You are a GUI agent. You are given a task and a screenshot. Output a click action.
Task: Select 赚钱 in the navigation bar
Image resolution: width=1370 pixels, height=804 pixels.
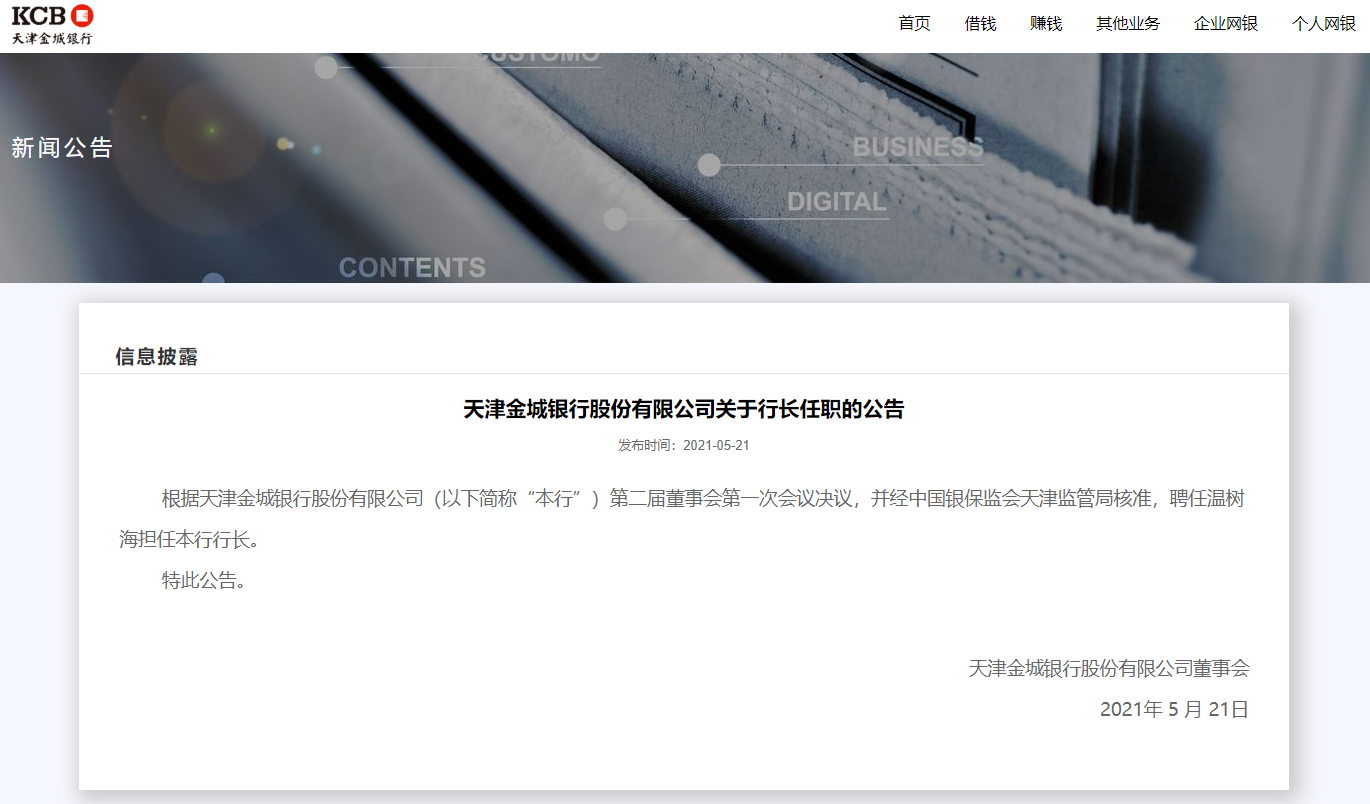(x=1046, y=24)
